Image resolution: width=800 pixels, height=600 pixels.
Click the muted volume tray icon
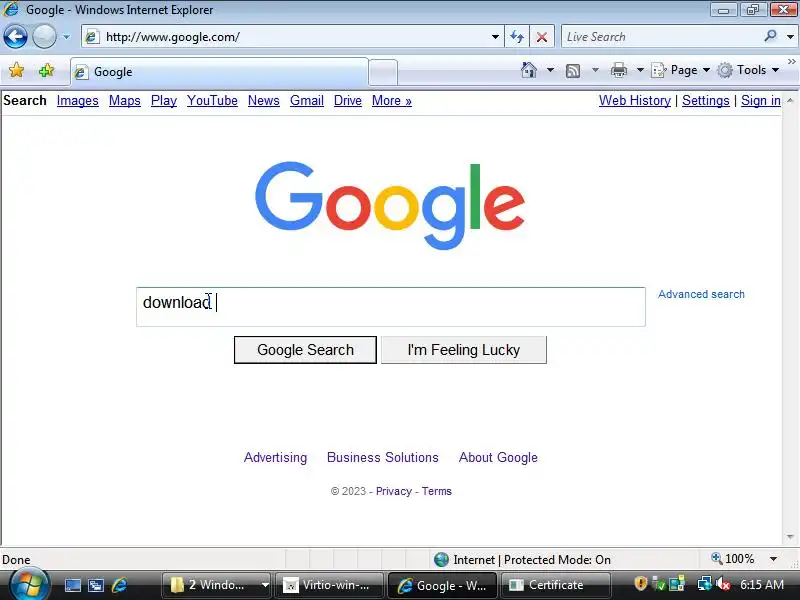tap(722, 584)
